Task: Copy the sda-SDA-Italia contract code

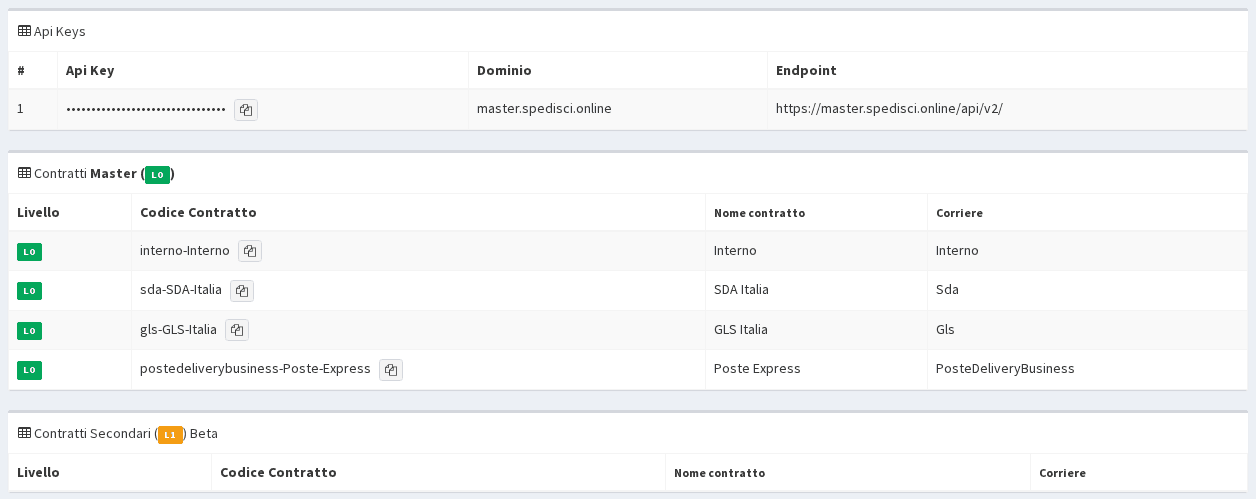Action: pyautogui.click(x=242, y=291)
